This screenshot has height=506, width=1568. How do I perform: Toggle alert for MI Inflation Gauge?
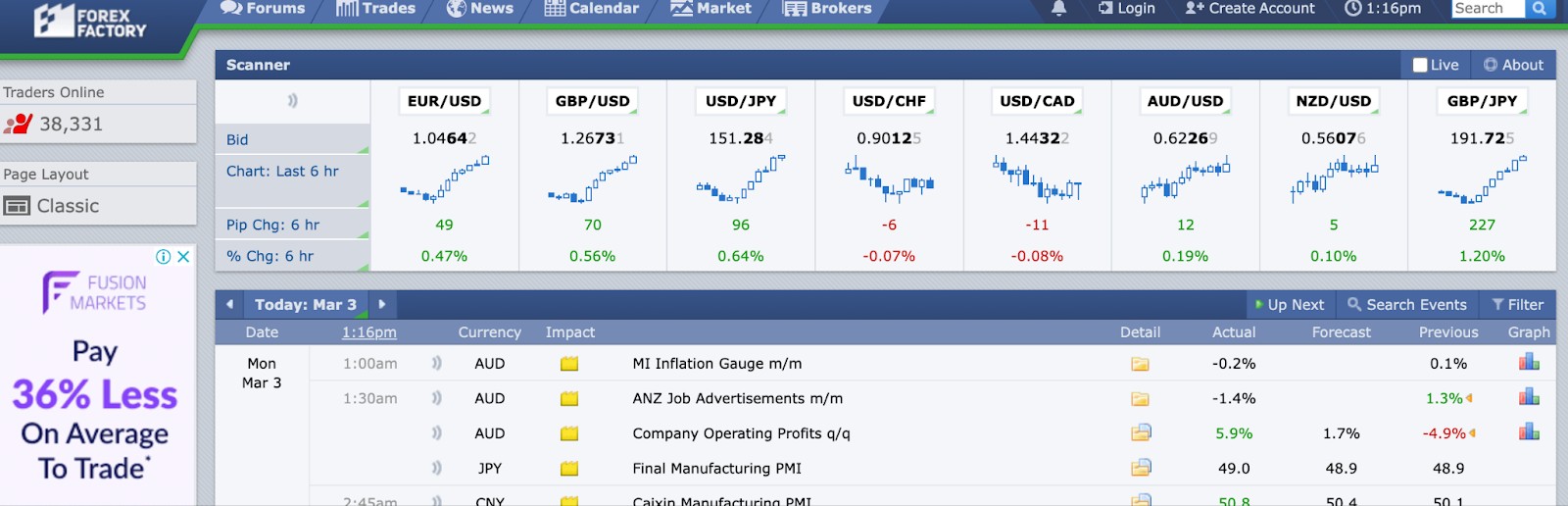tap(437, 363)
